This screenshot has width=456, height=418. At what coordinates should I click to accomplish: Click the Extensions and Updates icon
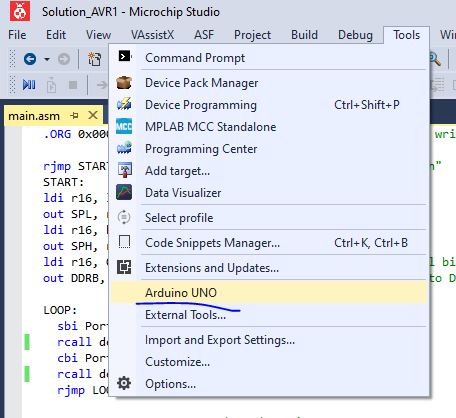124,267
